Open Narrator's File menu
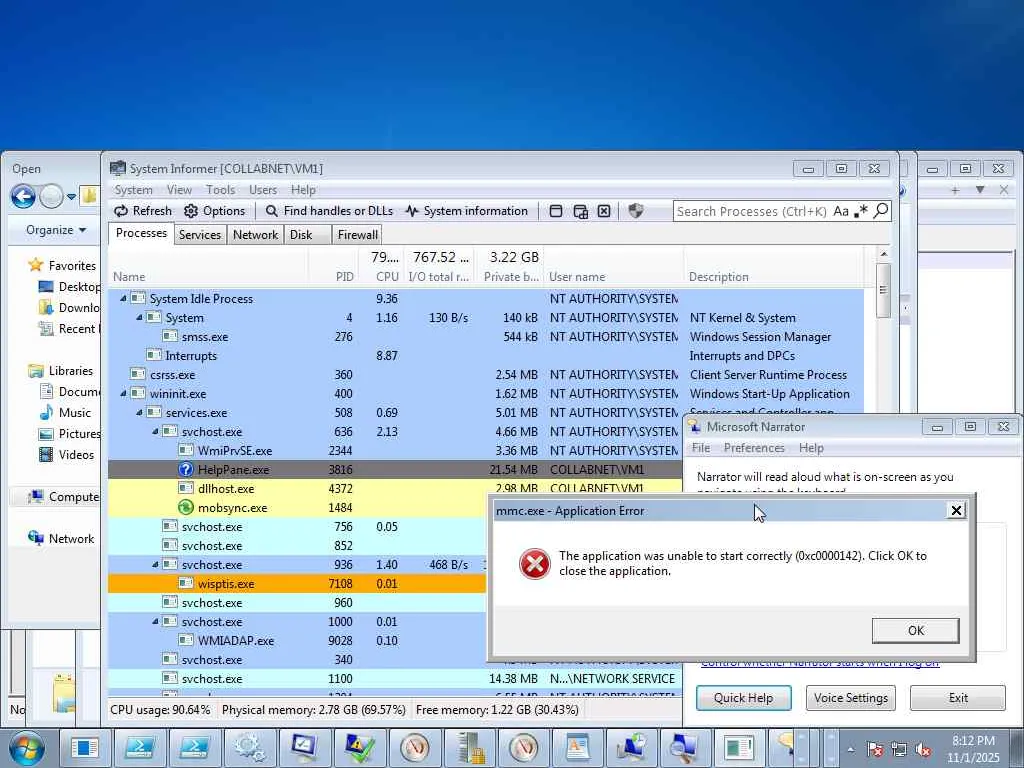Viewport: 1024px width, 768px height. point(701,448)
